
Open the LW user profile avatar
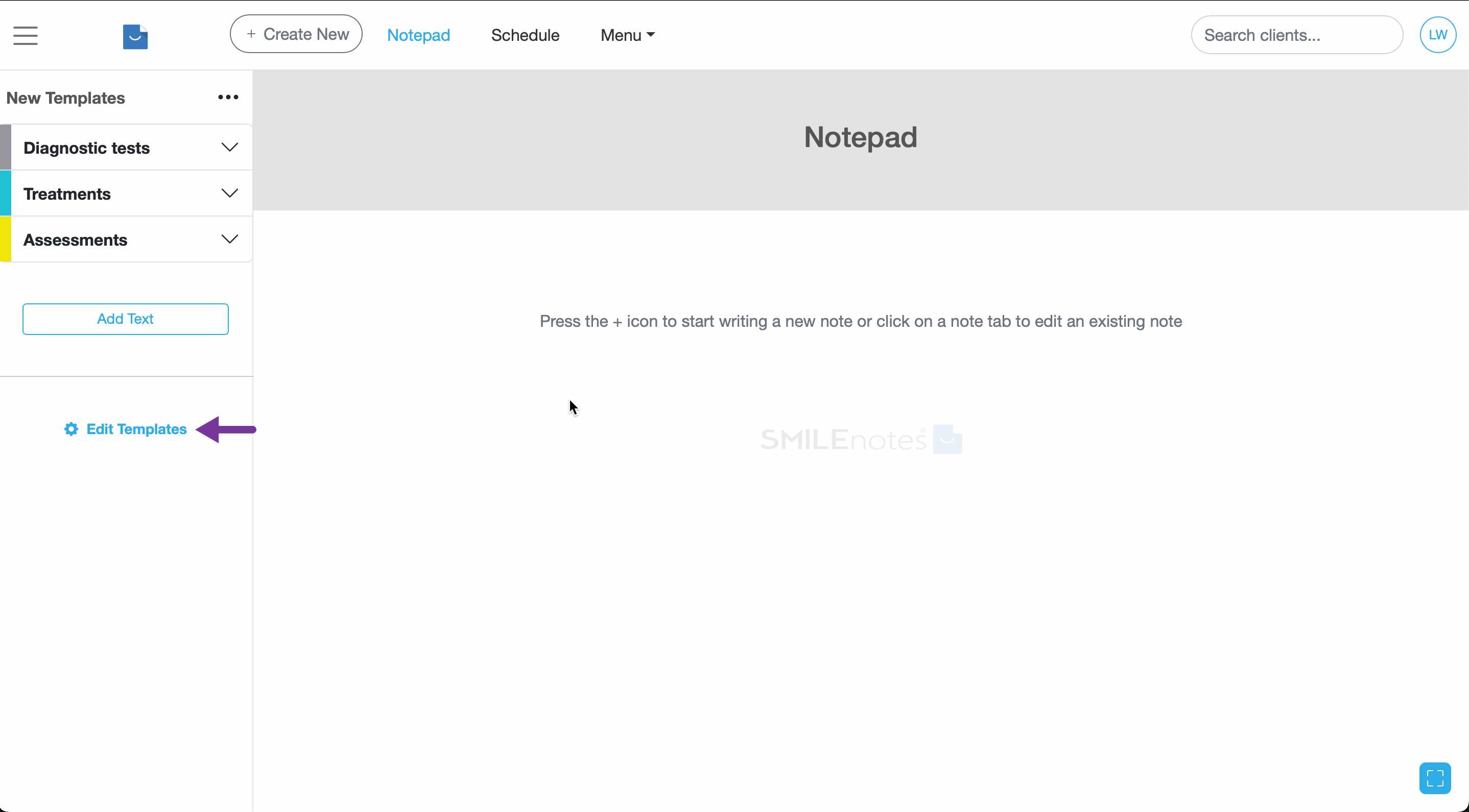1438,35
